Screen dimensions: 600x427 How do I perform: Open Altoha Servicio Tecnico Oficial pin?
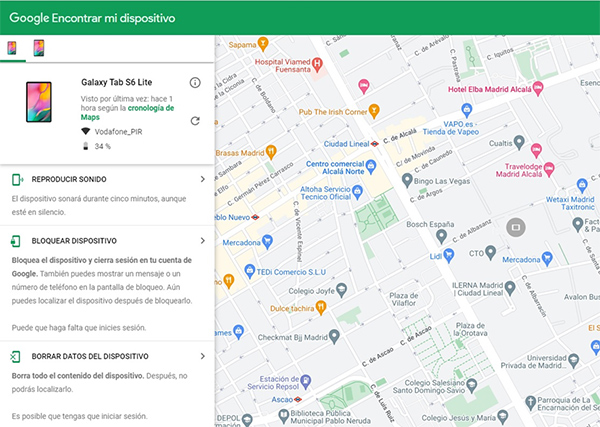357,192
